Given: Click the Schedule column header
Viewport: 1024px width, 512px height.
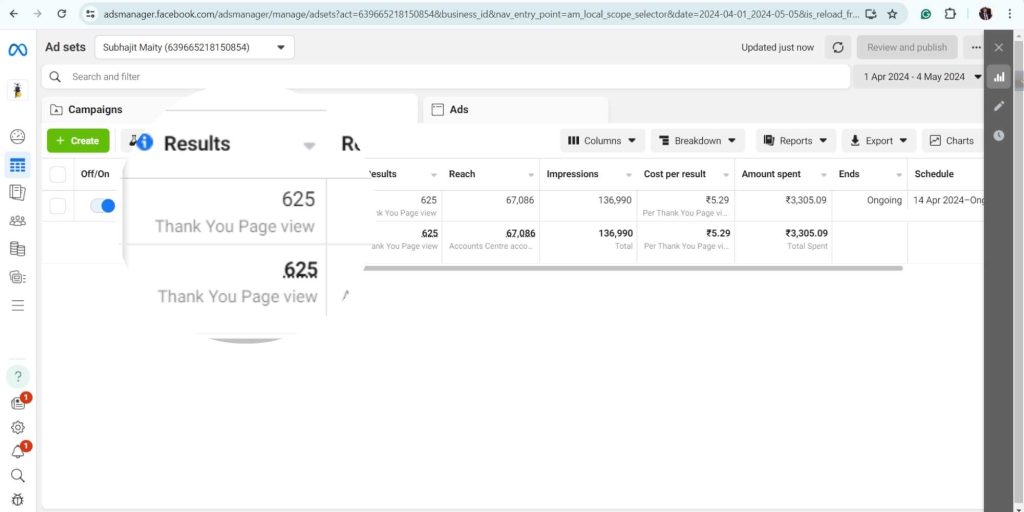Looking at the screenshot, I should tap(934, 174).
